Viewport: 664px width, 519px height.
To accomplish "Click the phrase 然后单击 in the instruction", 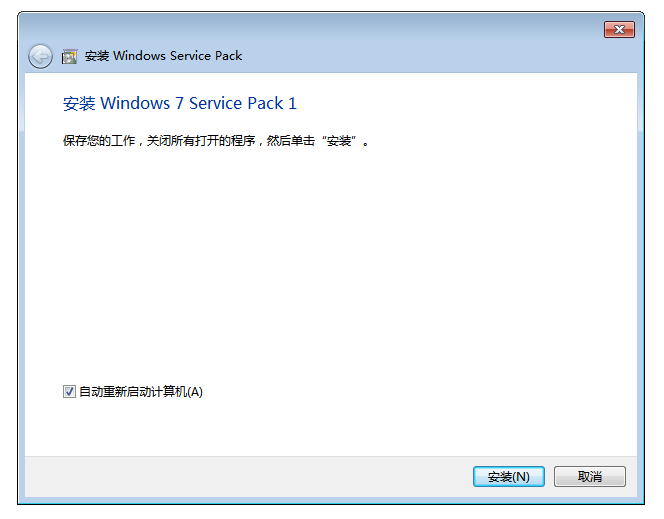I will tap(299, 142).
